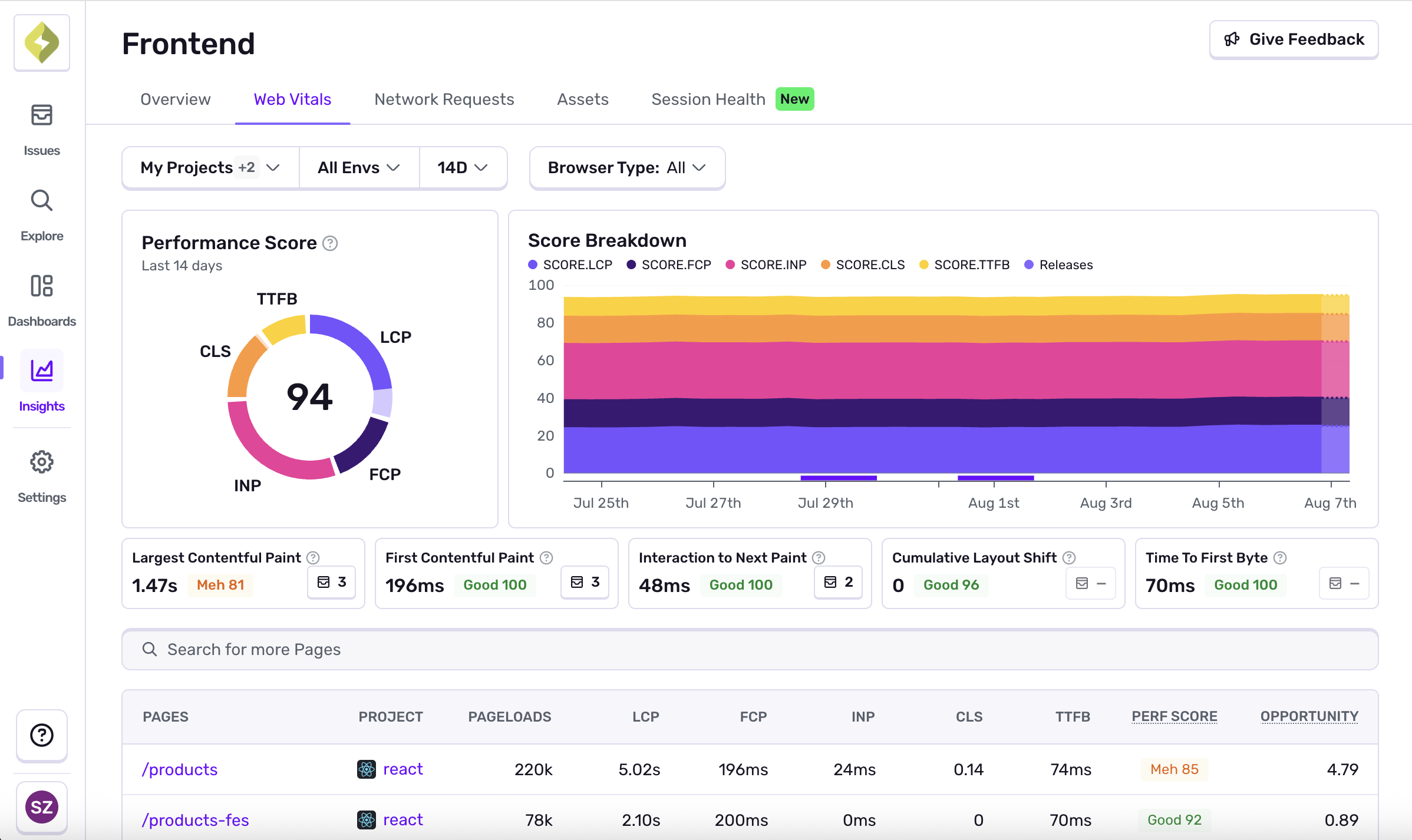Viewport: 1412px width, 840px height.
Task: Click the react icon beside /products
Action: click(366, 769)
